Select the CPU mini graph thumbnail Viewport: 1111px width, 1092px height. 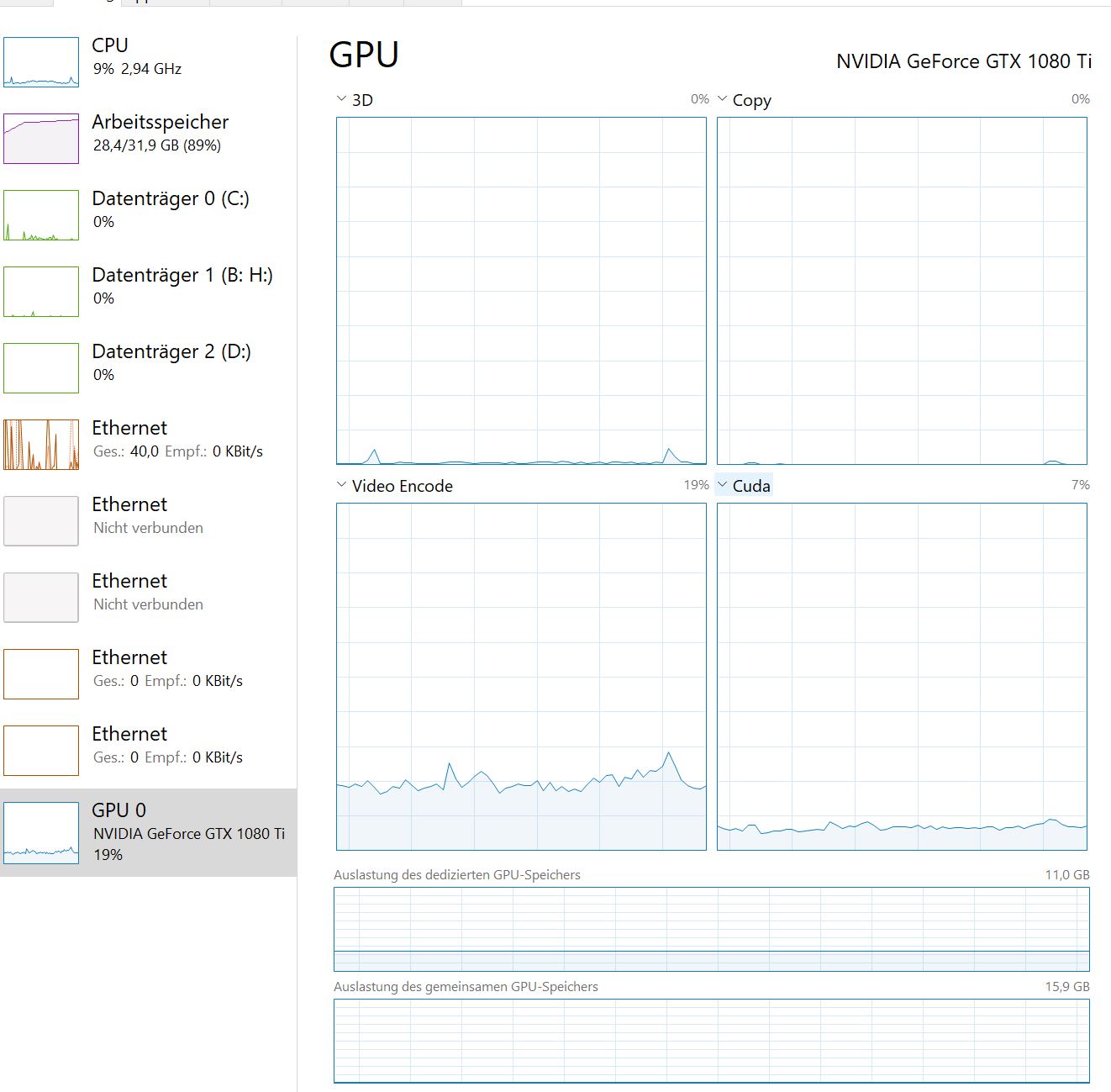click(41, 62)
